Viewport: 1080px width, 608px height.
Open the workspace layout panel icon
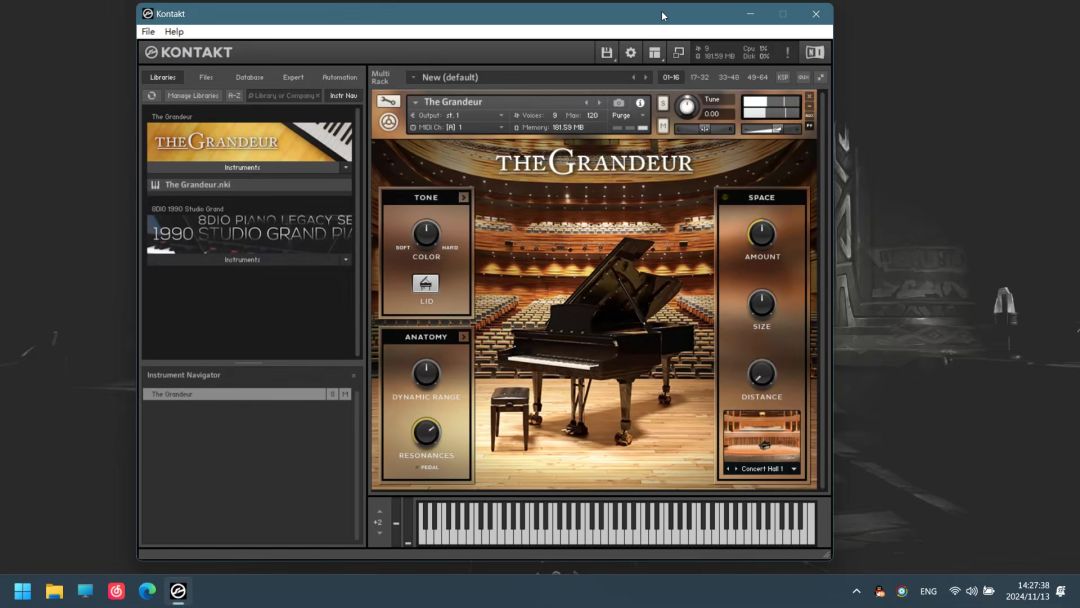(654, 52)
